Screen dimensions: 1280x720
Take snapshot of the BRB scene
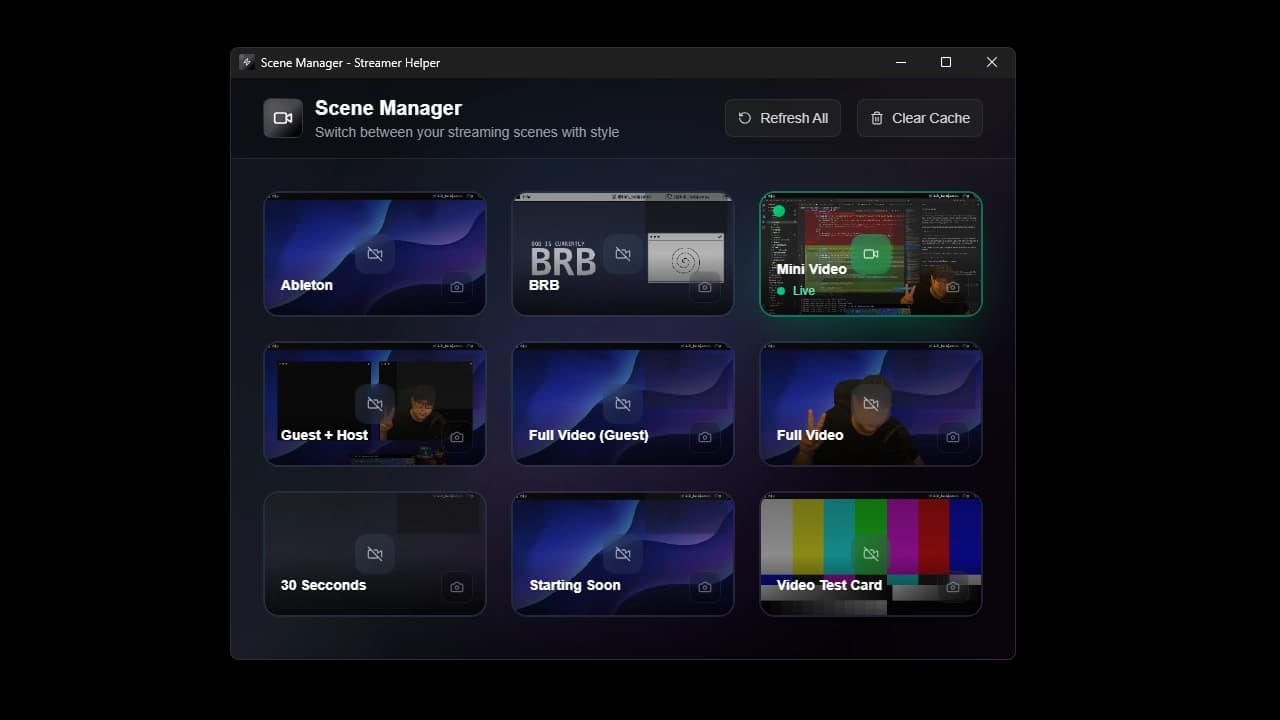705,287
